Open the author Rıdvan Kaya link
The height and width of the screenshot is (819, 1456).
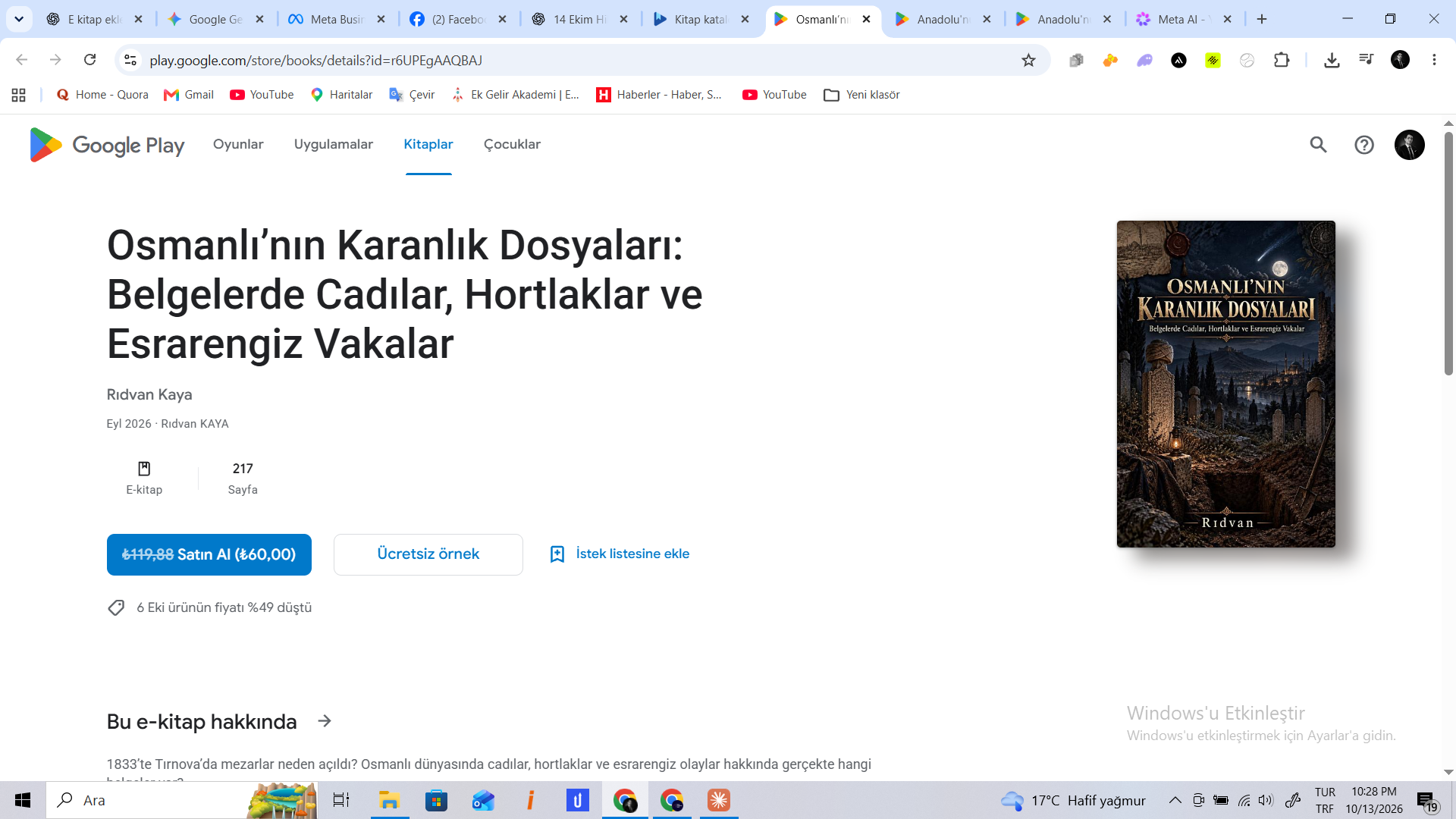click(x=149, y=394)
